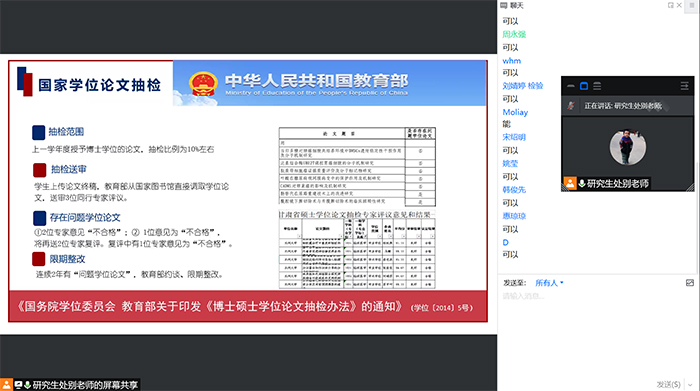Click the 请输入消息 message input box
This screenshot has height=391, width=700.
click(596, 333)
